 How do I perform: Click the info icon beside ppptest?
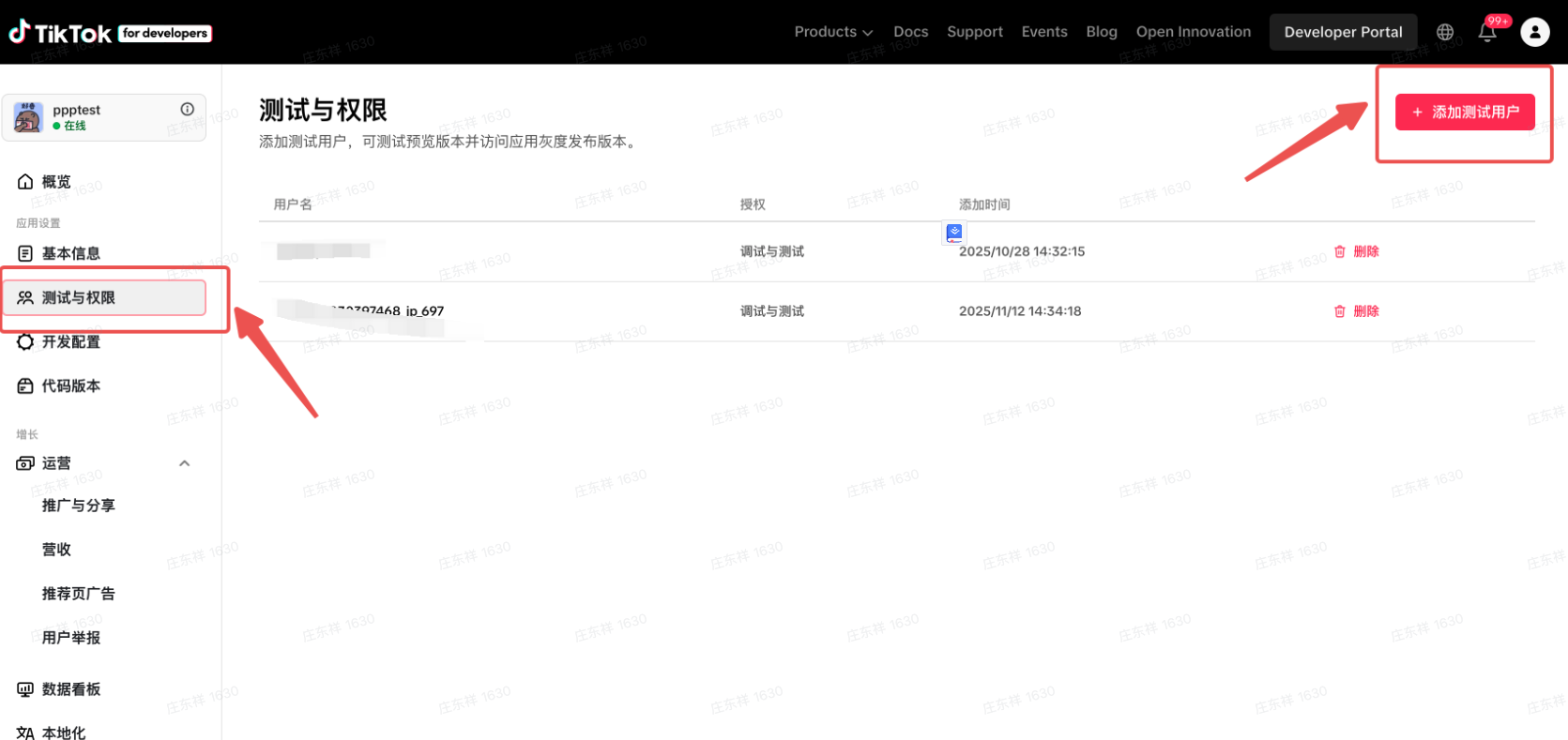pos(188,109)
